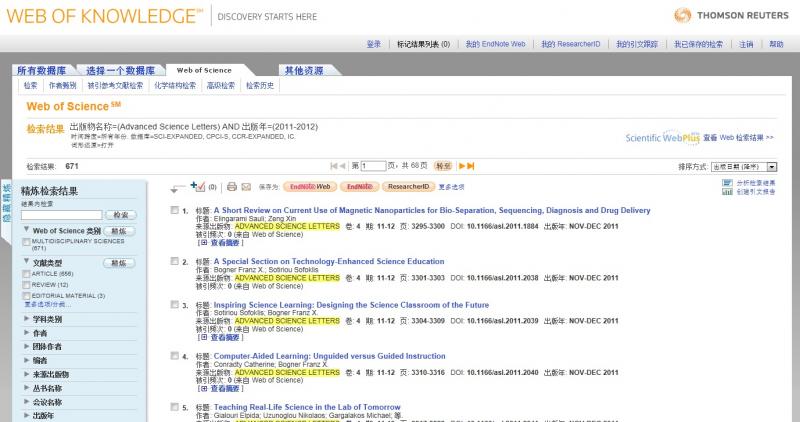Select checkbox for record 1 Magnetic Nanoparticles review
The image size is (800, 422).
tap(174, 210)
